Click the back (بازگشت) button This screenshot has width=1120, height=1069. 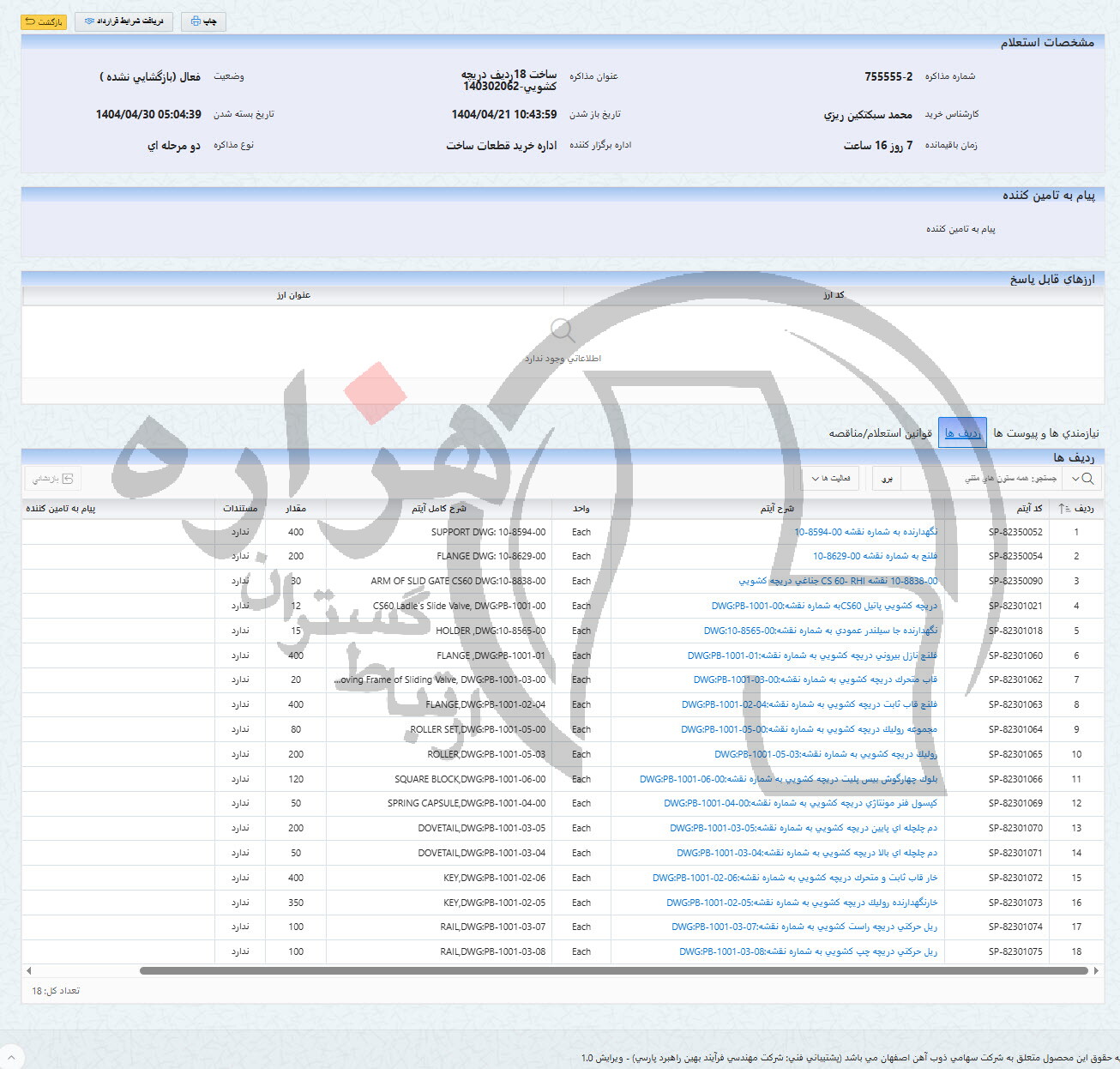coord(43,21)
